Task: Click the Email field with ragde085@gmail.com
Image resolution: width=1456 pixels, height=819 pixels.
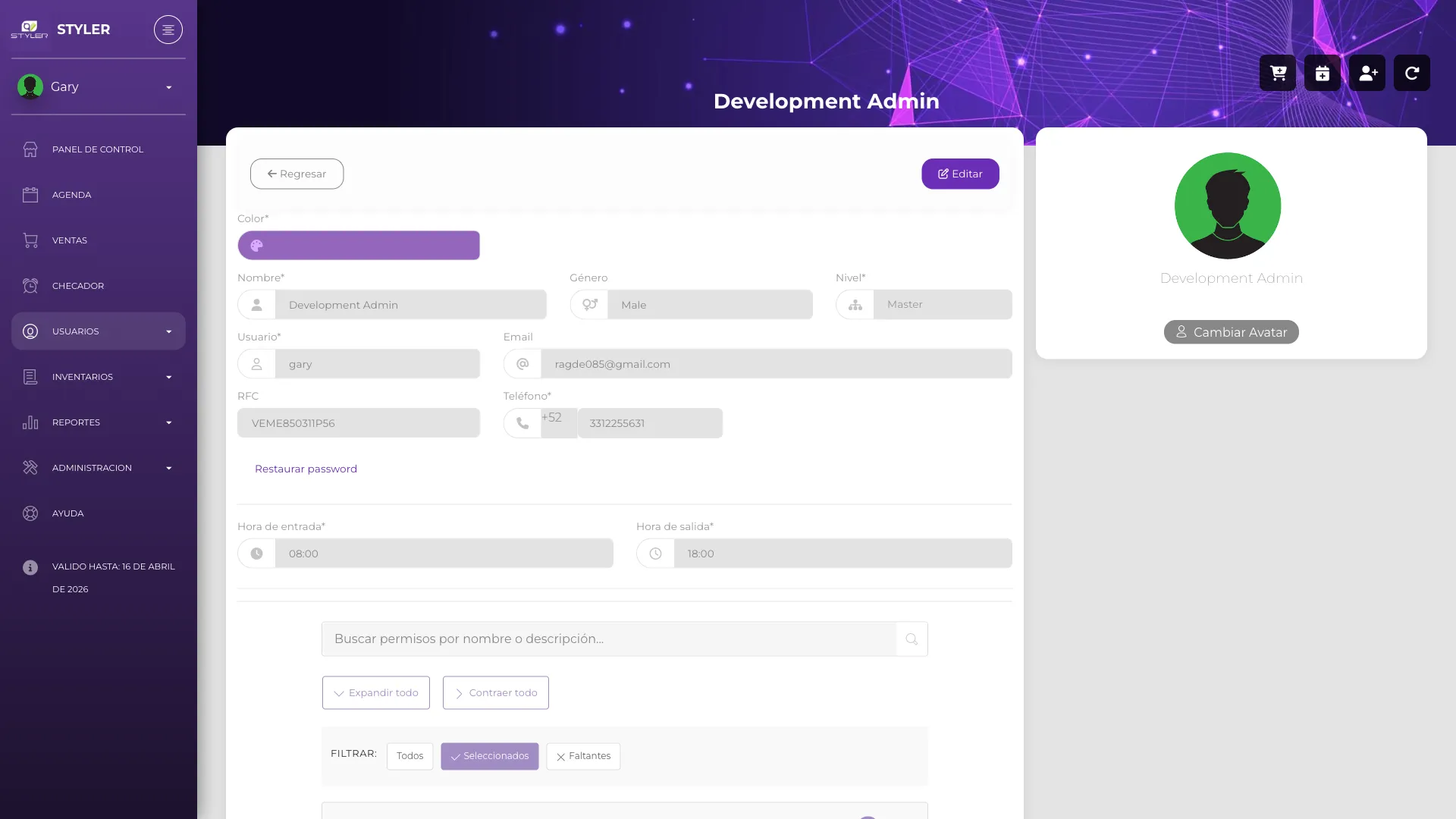Action: point(777,364)
